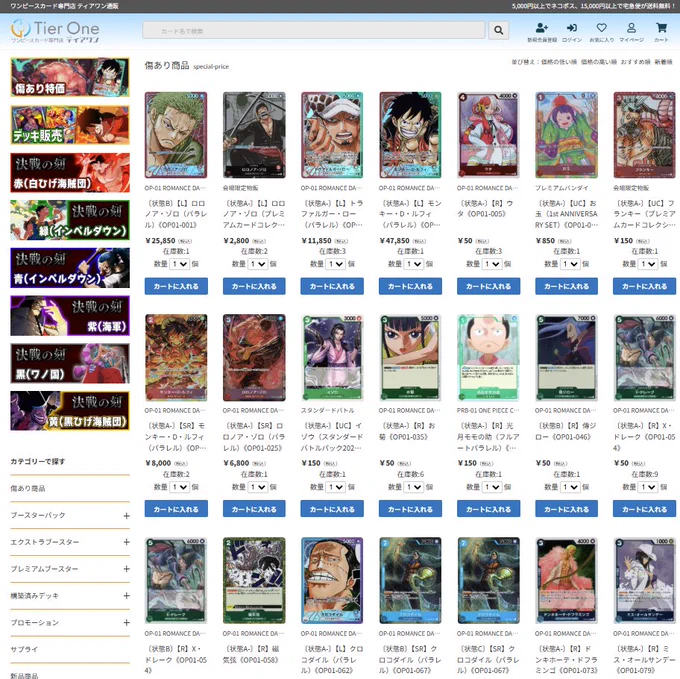Open 決戦の刻 黒(ワノ国) banner
The image size is (680, 679).
click(x=70, y=363)
